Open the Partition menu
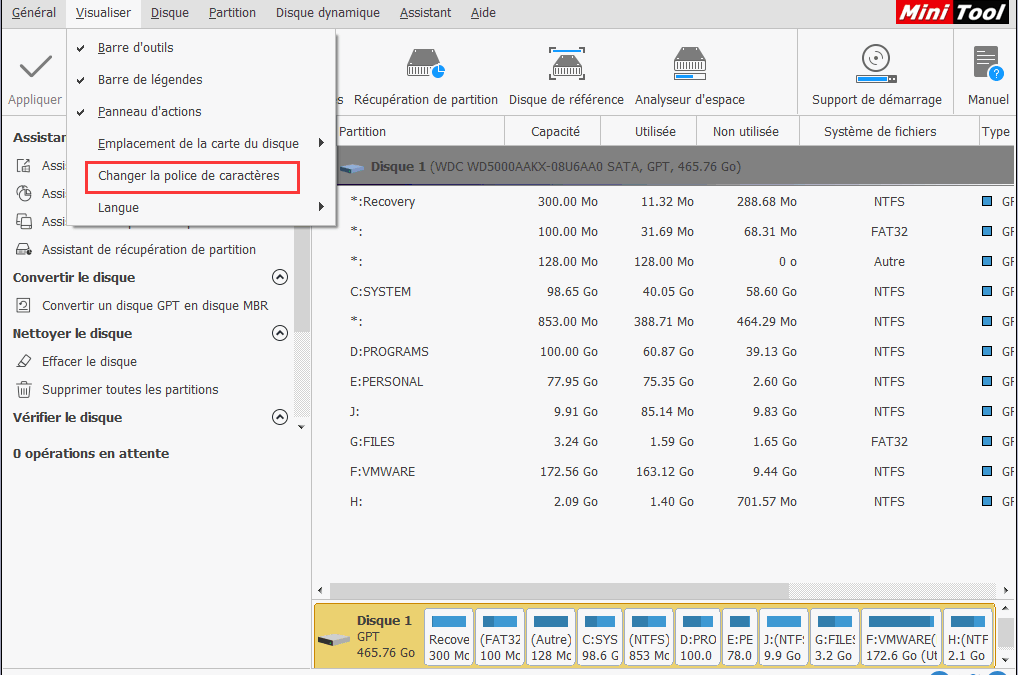 coord(232,13)
